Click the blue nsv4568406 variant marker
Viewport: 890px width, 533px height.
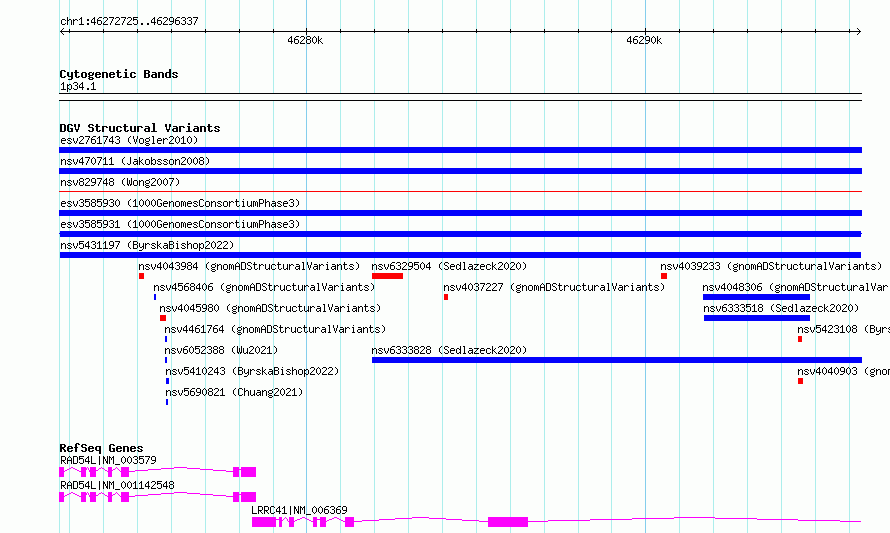tap(155, 297)
